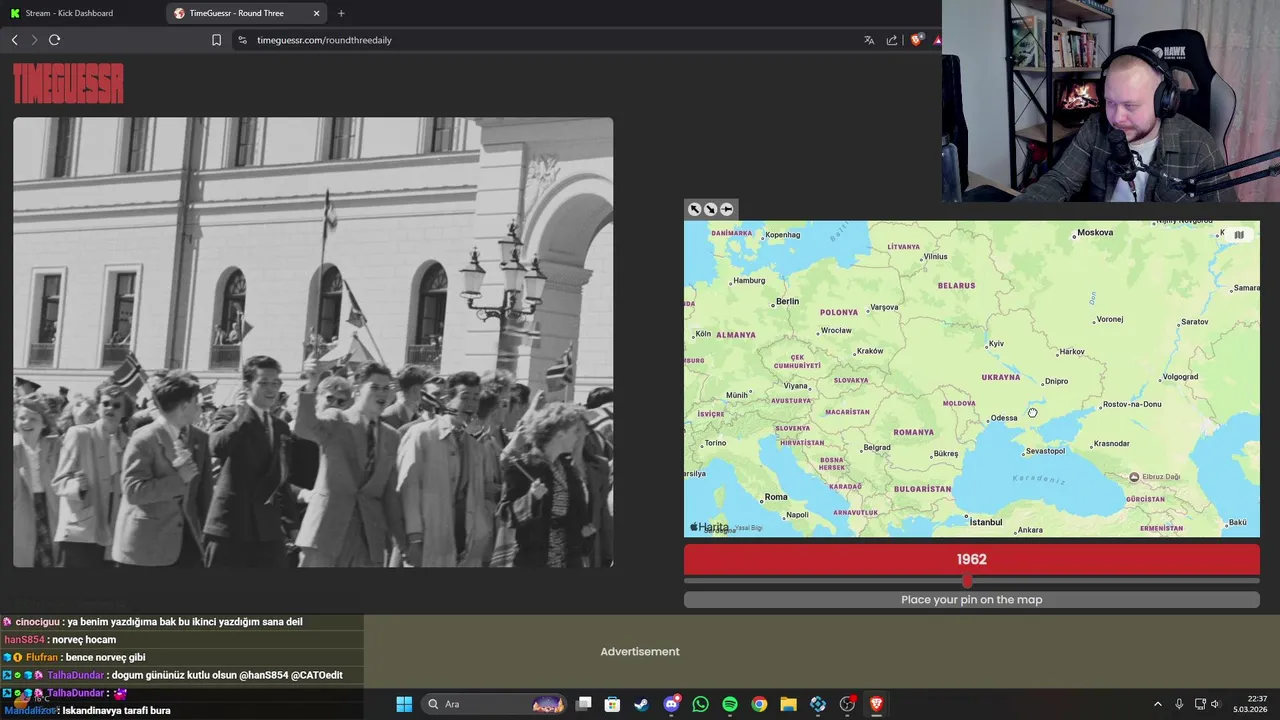Place pin on Moskova on the map
This screenshot has width=1280, height=720.
pos(1094,232)
